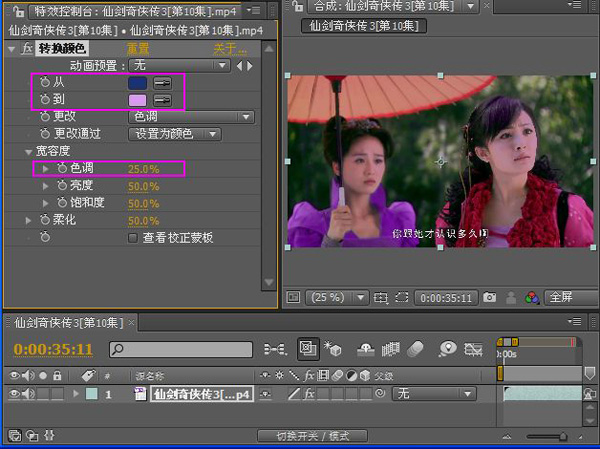This screenshot has height=449, width=600.
Task: Open the dark blue 从 color swatch
Action: (x=137, y=83)
